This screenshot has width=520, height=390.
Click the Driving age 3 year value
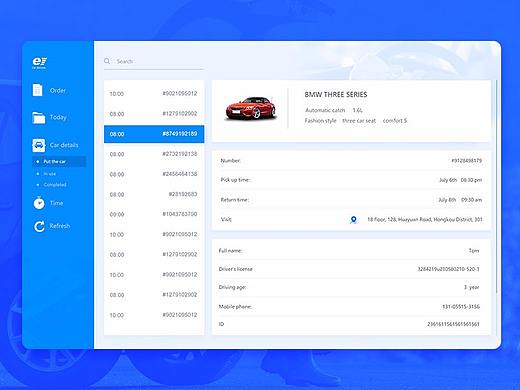(471, 287)
